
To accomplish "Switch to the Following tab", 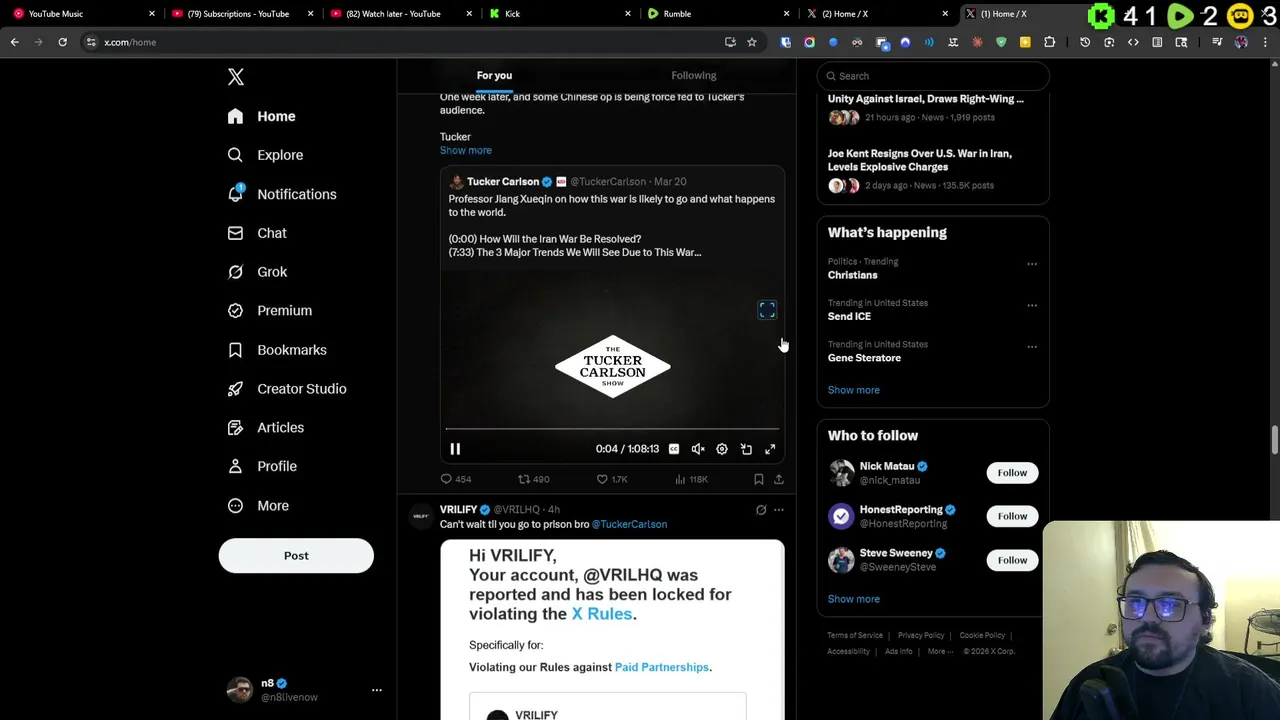I will click(693, 75).
